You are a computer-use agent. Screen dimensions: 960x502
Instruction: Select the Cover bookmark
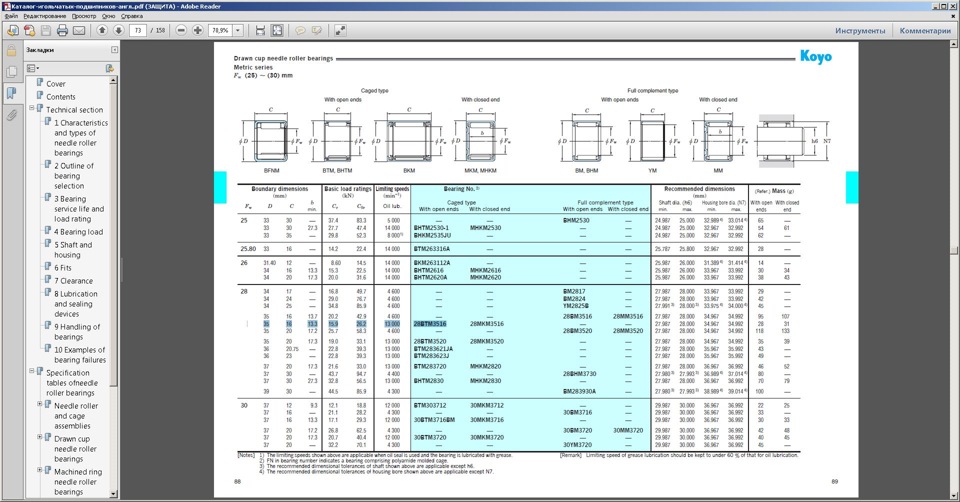click(x=56, y=84)
